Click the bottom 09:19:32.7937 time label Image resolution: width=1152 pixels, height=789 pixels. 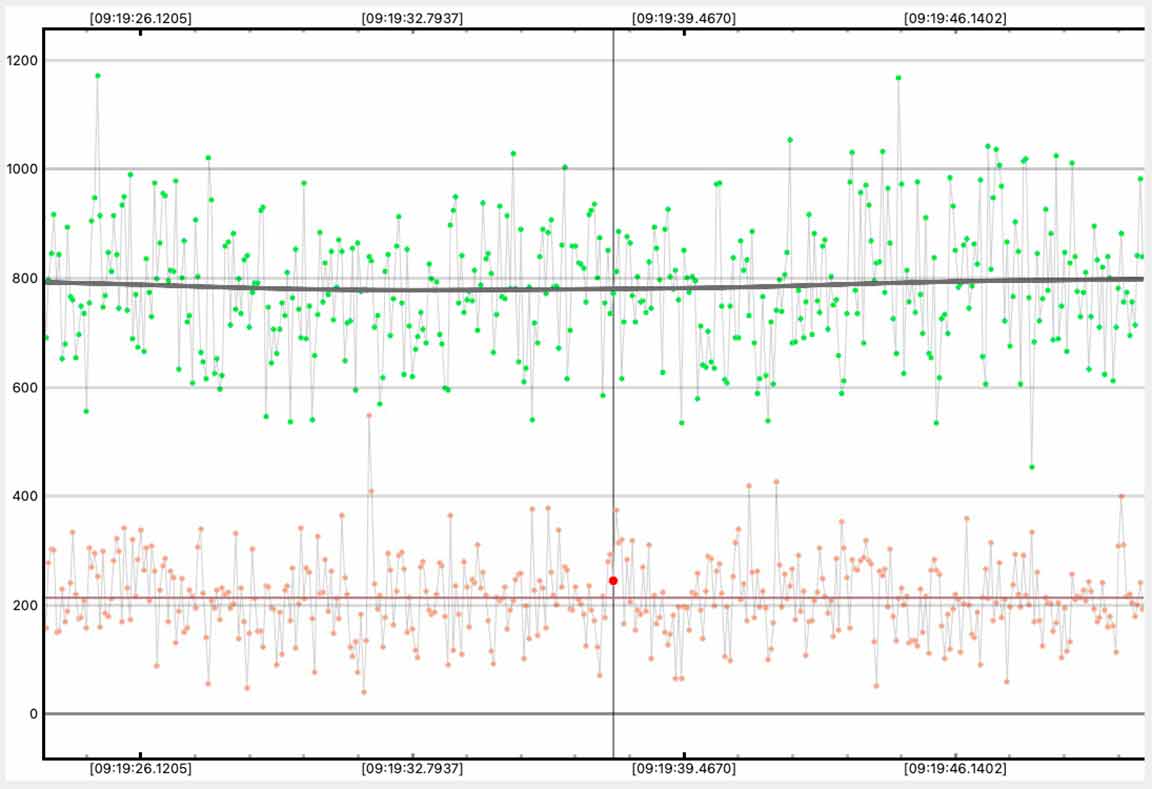pos(412,769)
